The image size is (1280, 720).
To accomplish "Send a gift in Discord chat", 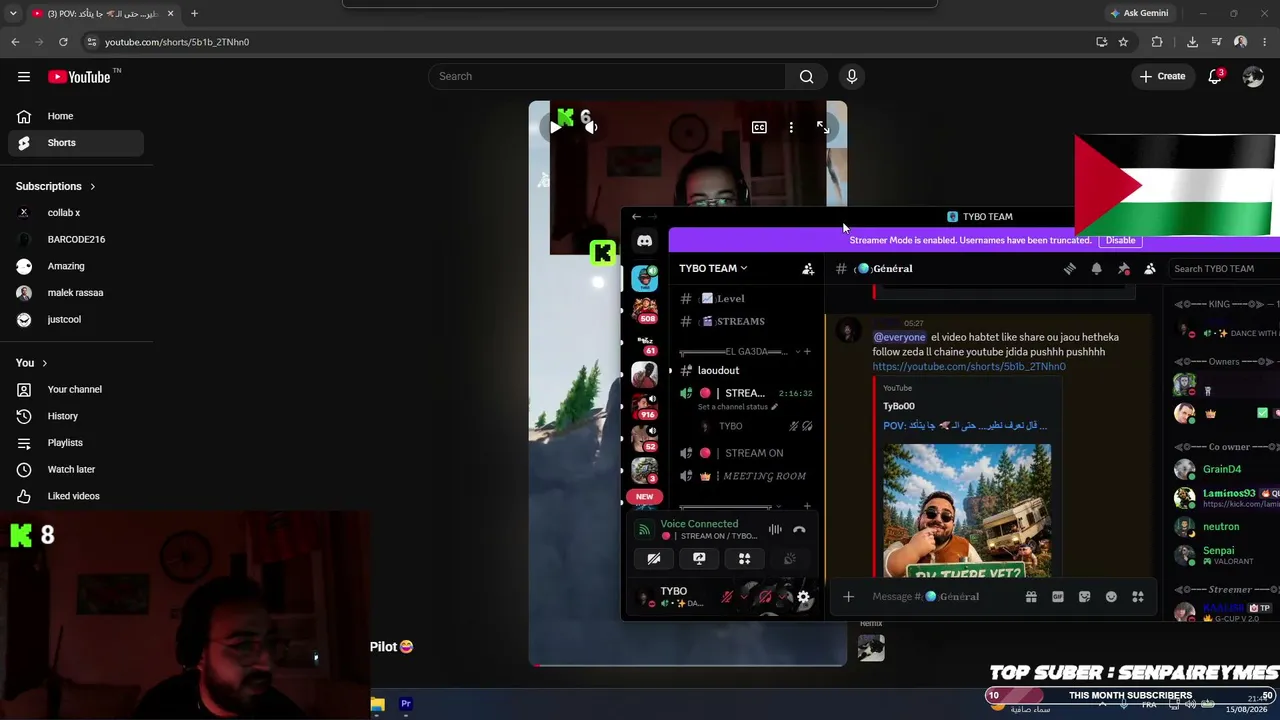I will (x=1031, y=597).
